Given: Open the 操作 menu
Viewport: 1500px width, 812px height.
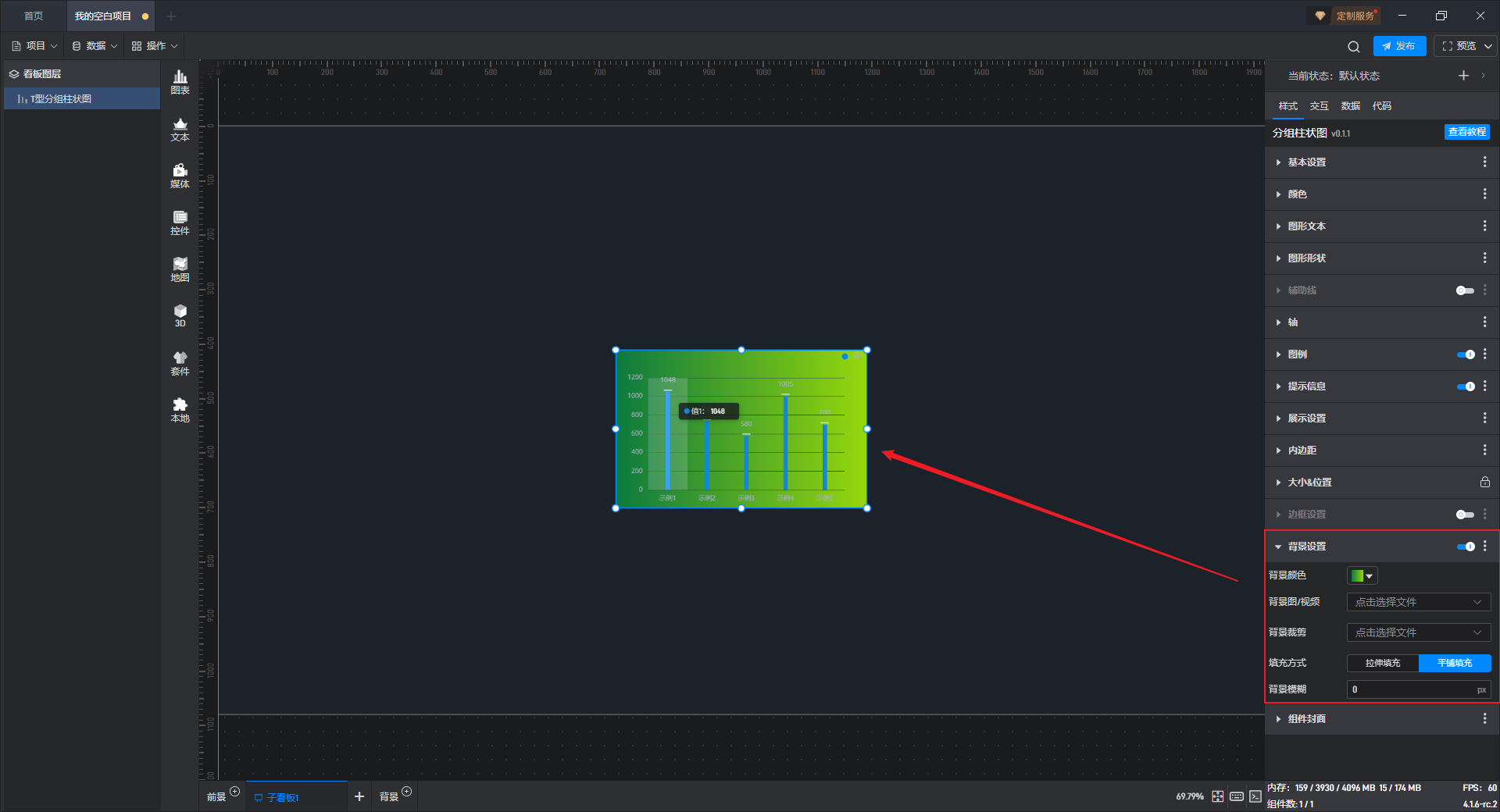Looking at the screenshot, I should click(155, 46).
